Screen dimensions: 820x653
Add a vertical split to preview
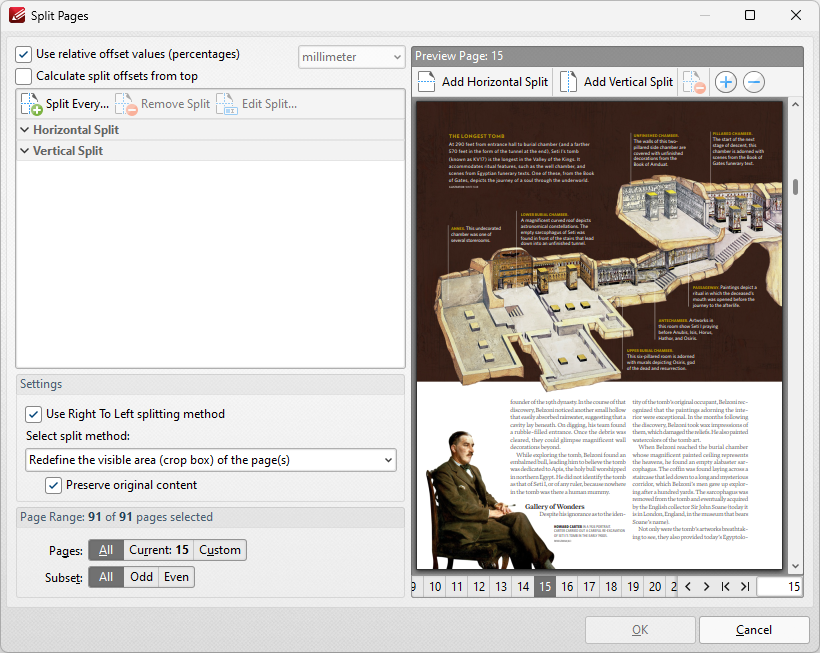coord(616,82)
